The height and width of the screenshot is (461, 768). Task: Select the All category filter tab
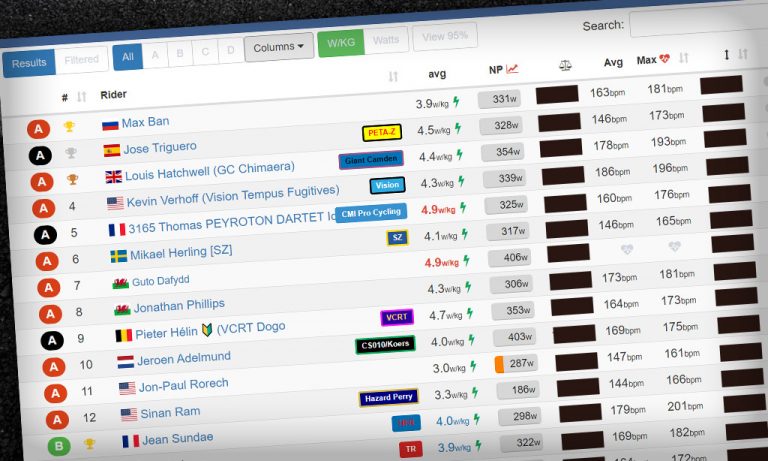(x=127, y=56)
